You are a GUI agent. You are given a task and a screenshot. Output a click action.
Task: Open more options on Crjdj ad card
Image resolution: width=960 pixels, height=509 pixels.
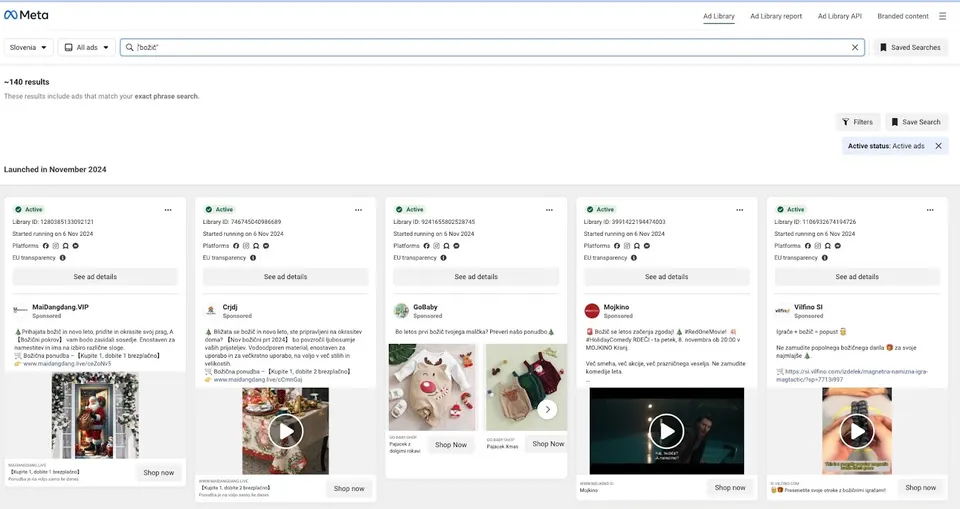pyautogui.click(x=358, y=210)
